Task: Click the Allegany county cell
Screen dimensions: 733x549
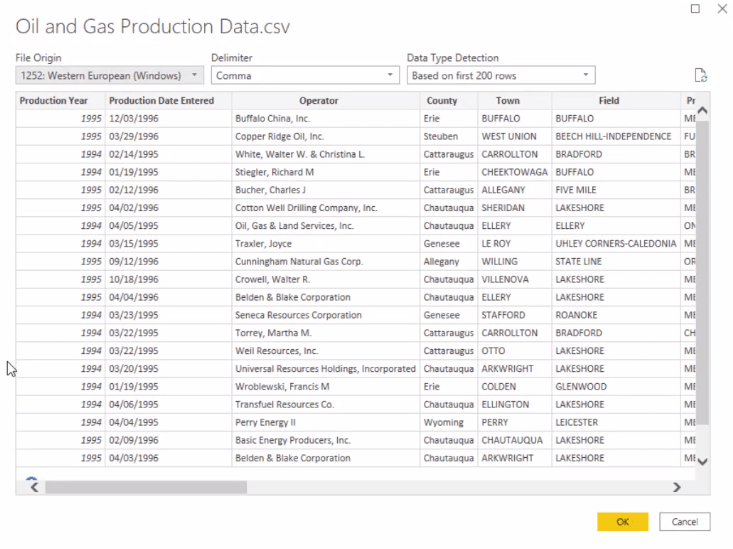Action: tap(449, 261)
